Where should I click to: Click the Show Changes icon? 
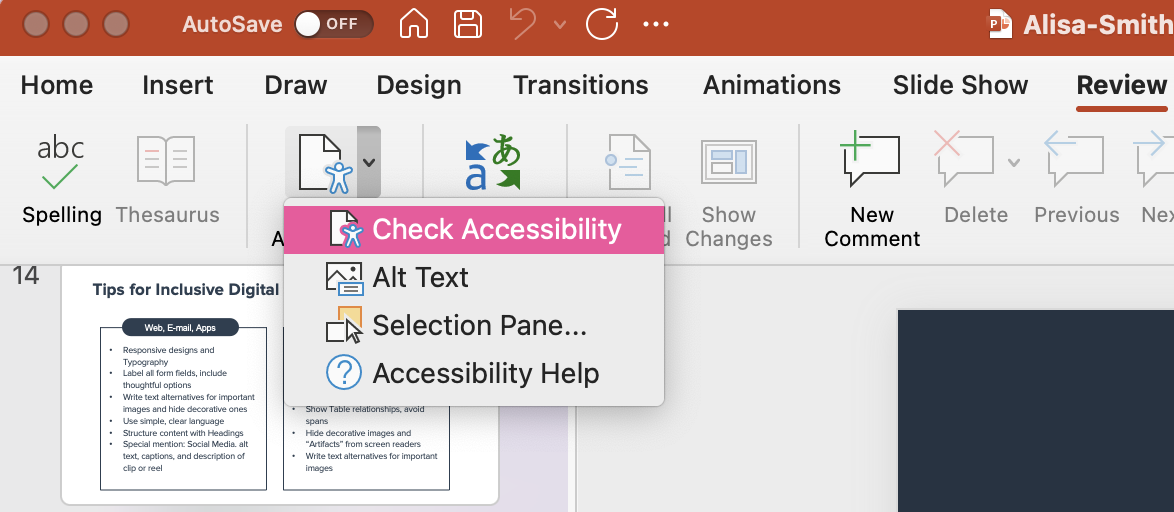(x=729, y=163)
